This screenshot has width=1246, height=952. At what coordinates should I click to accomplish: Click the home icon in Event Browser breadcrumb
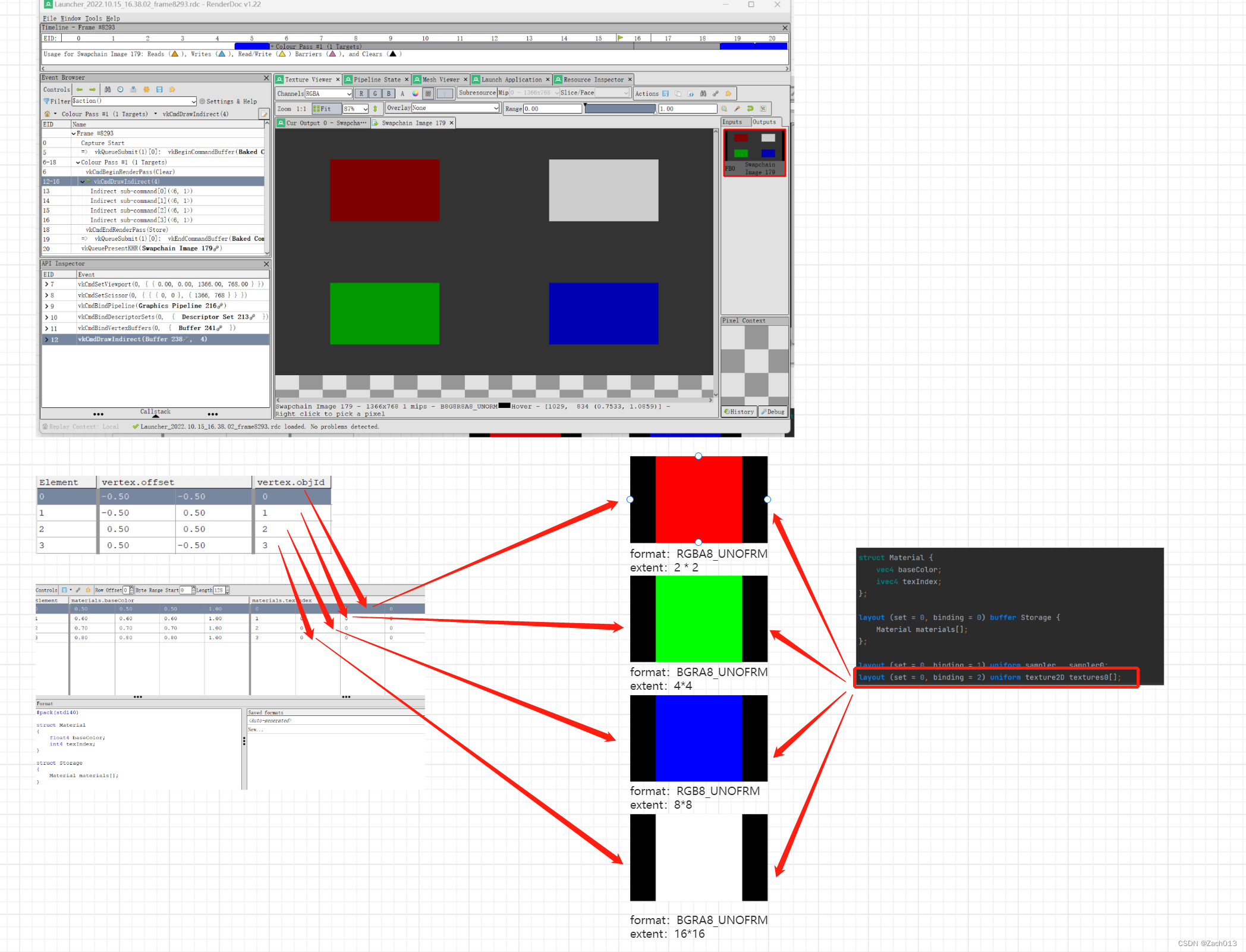47,114
